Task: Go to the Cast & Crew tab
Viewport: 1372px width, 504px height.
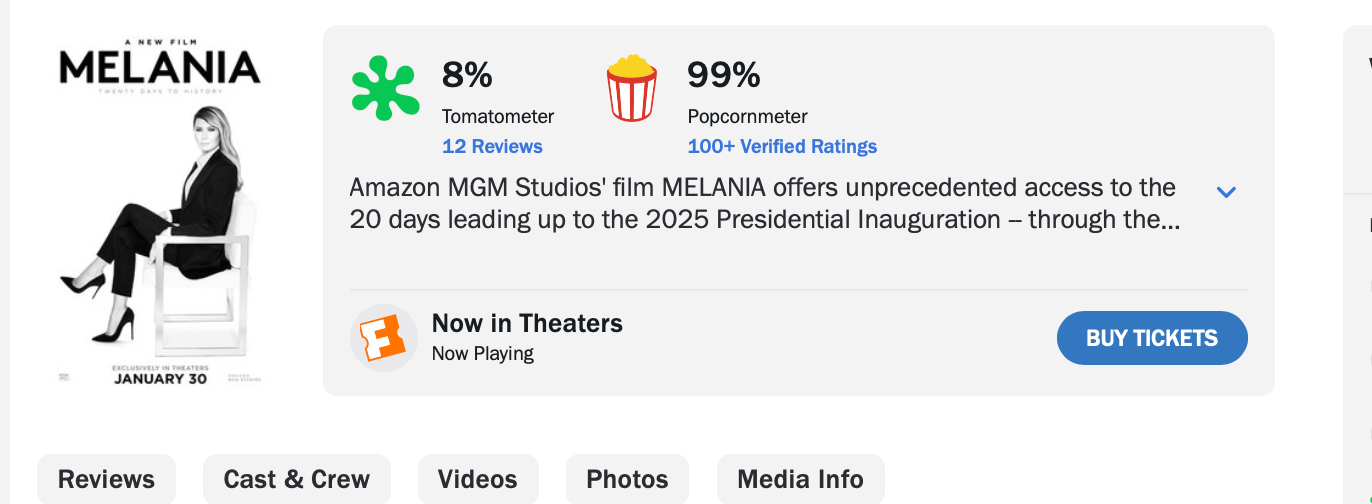Action: (x=296, y=479)
